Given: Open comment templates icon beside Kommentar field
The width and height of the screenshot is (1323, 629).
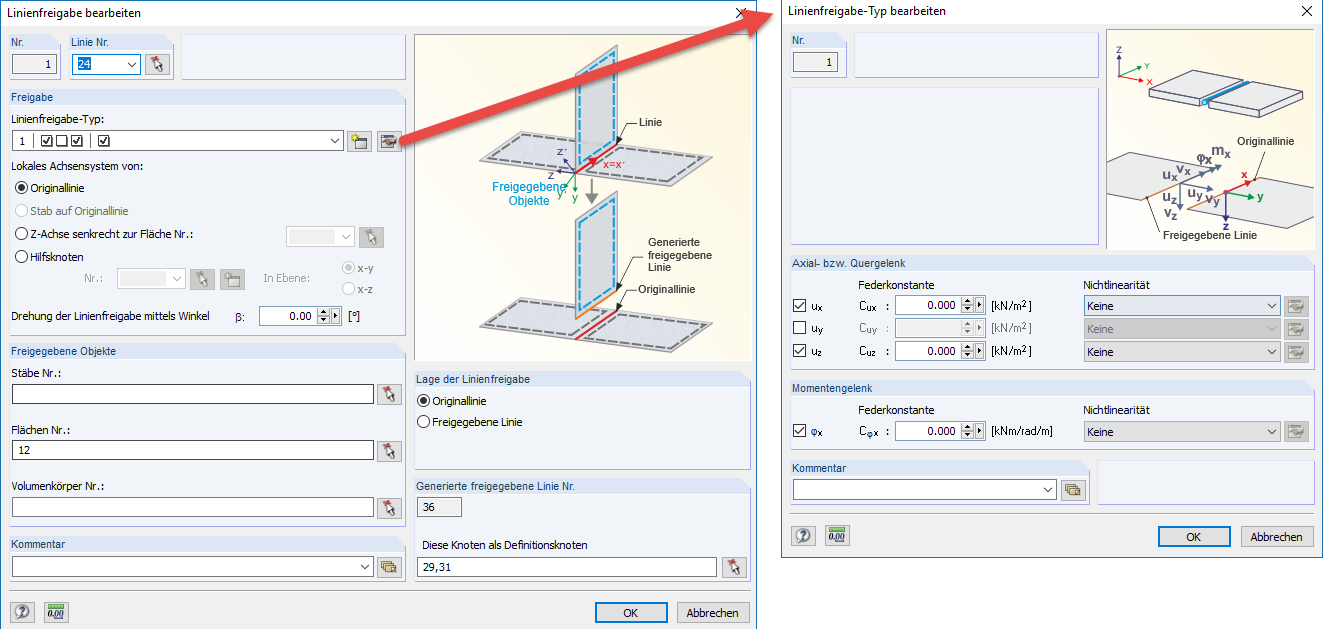Looking at the screenshot, I should tap(389, 566).
